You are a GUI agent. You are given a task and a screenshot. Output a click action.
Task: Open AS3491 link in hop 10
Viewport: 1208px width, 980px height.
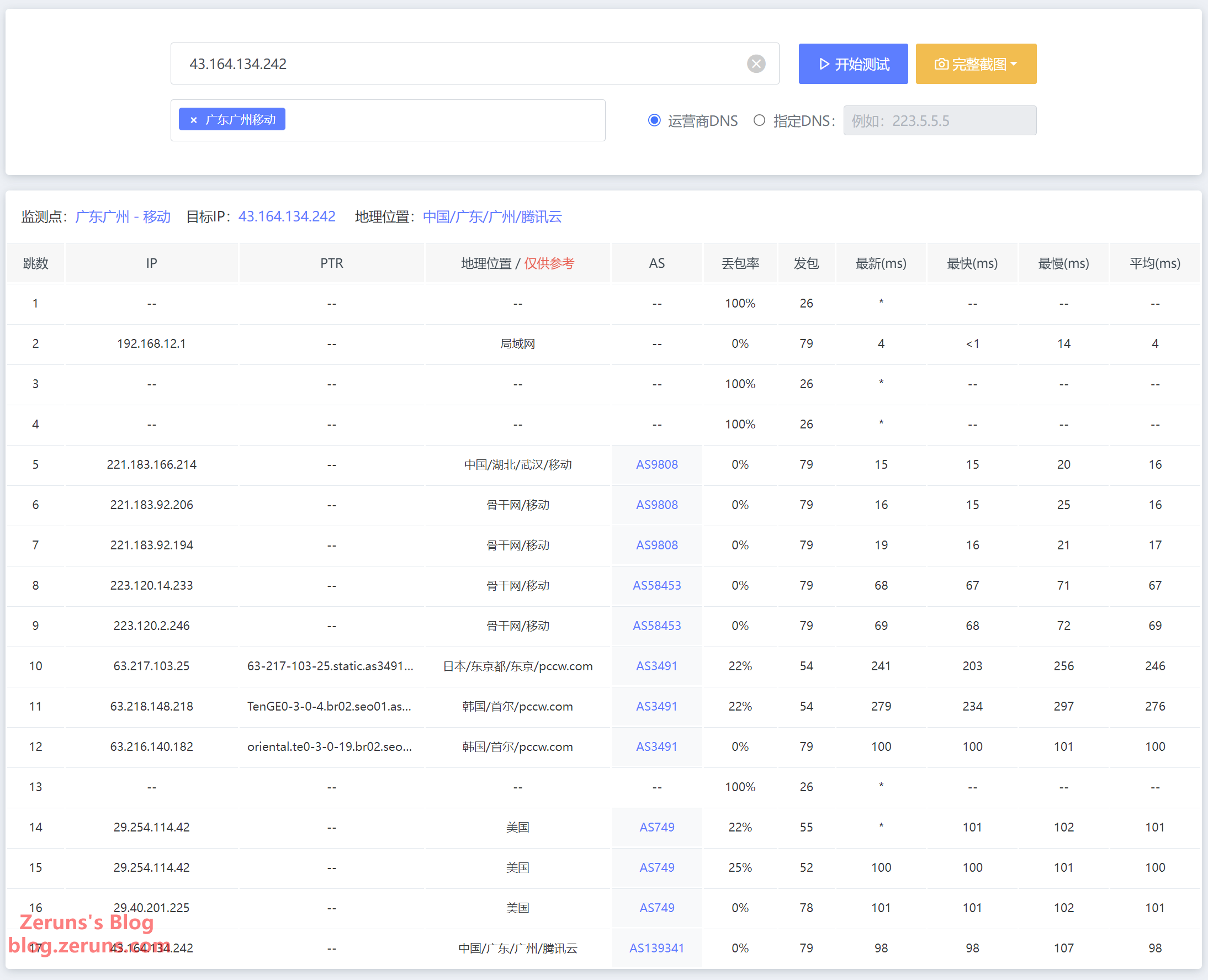tap(656, 666)
